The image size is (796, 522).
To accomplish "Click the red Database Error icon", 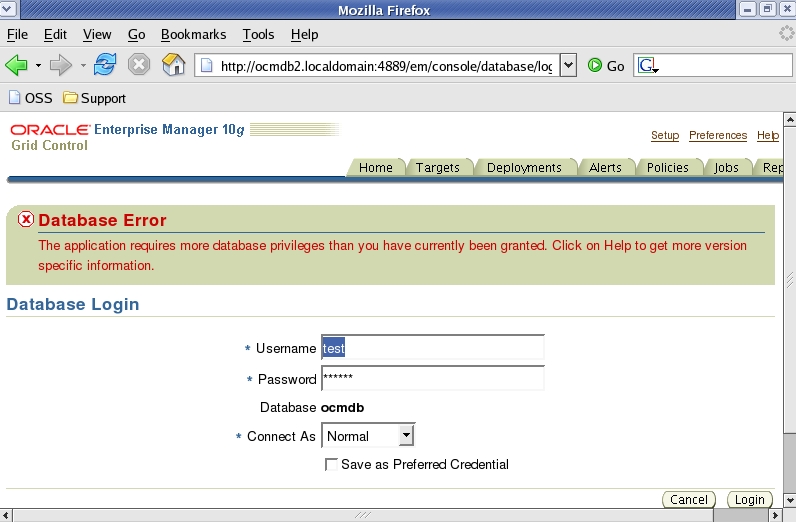I will 26,219.
